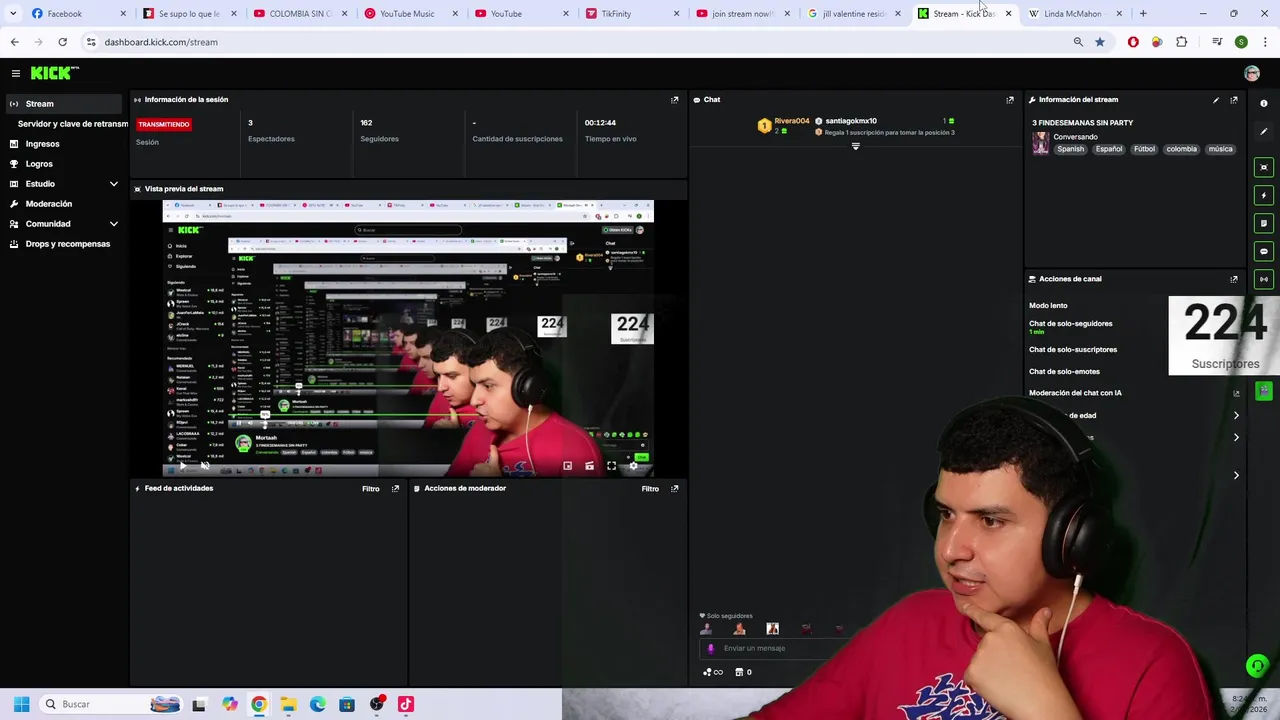Open File Explorer from the taskbar

coord(288,704)
